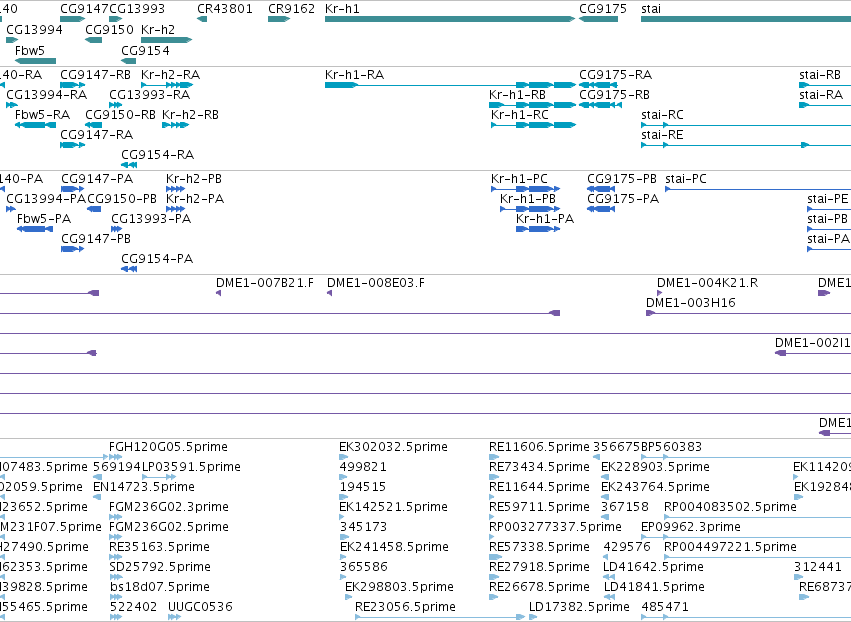851x622 pixels.
Task: Select the RE11606.5prime EST label
Action: [539, 447]
